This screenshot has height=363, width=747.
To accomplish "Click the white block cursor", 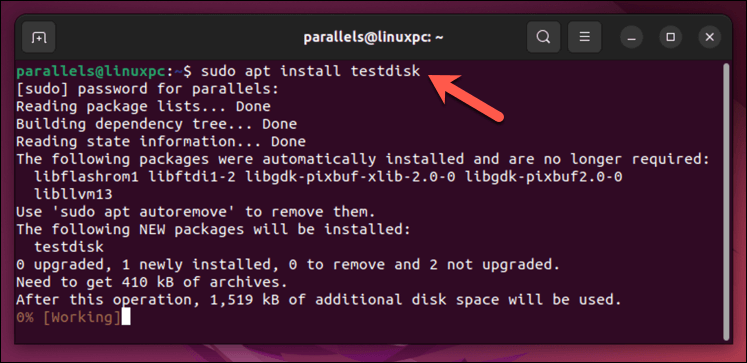I will point(126,318).
